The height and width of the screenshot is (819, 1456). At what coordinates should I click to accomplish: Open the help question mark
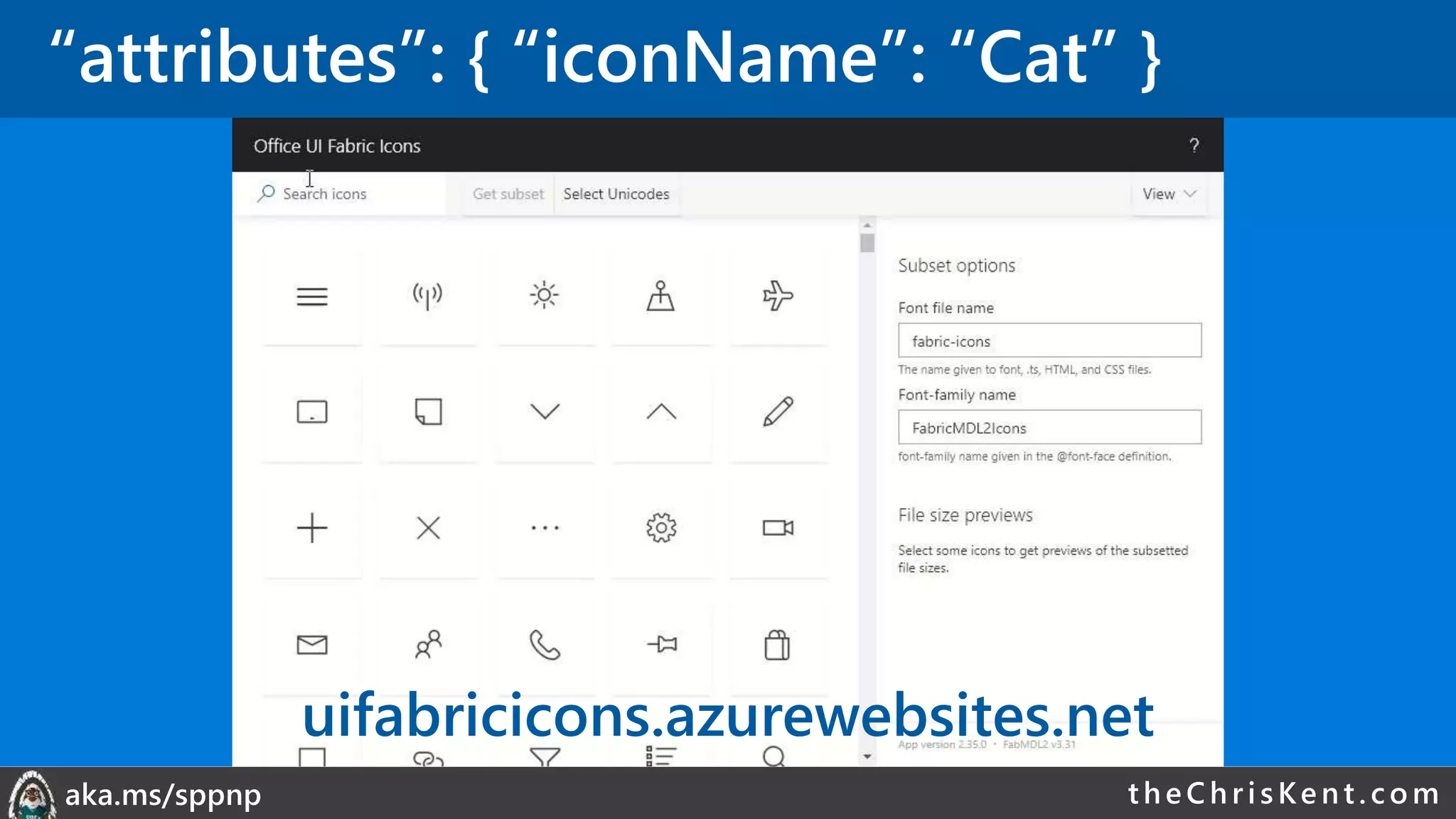[1194, 146]
